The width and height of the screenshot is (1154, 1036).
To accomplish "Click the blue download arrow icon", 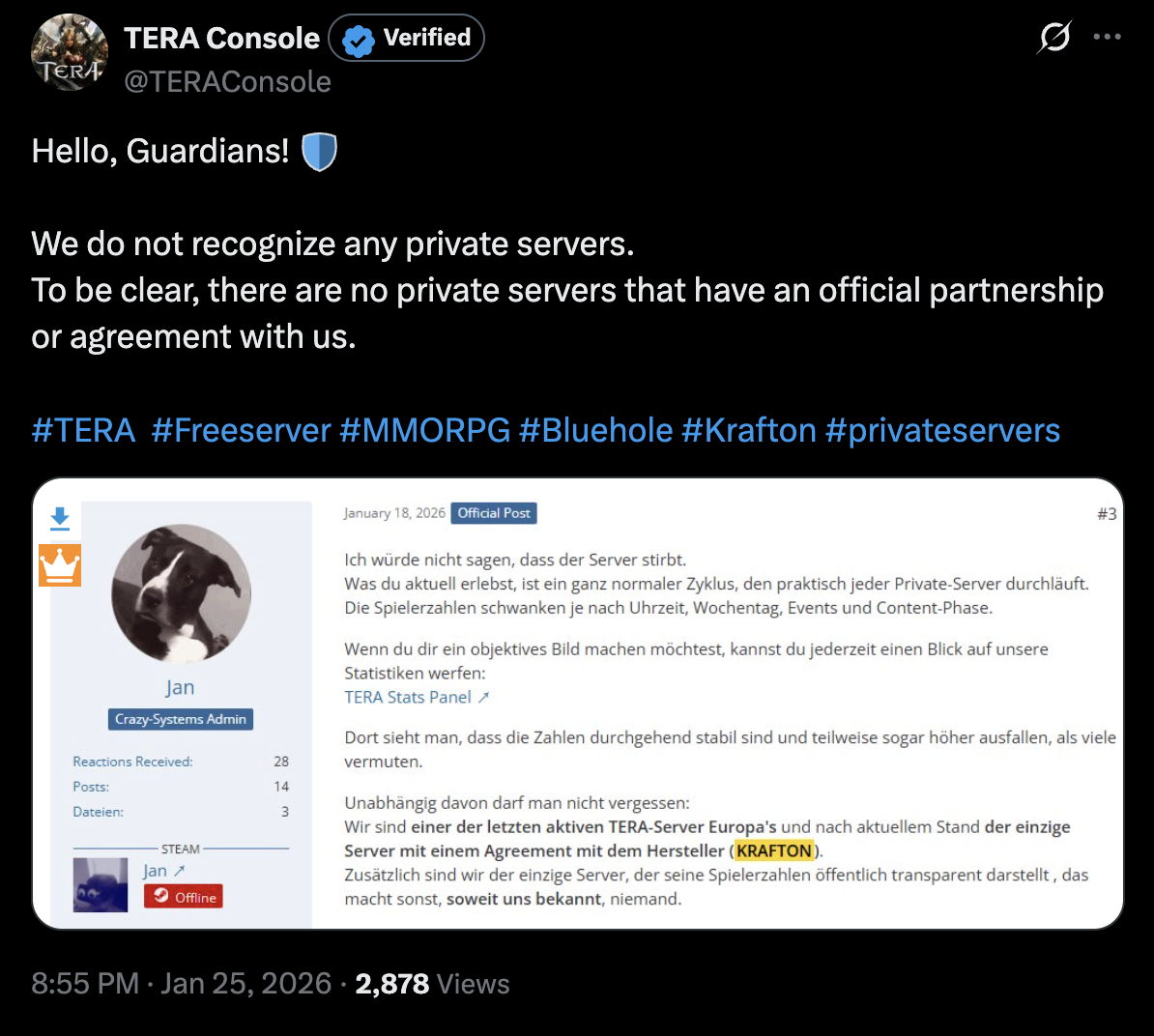I will click(60, 518).
